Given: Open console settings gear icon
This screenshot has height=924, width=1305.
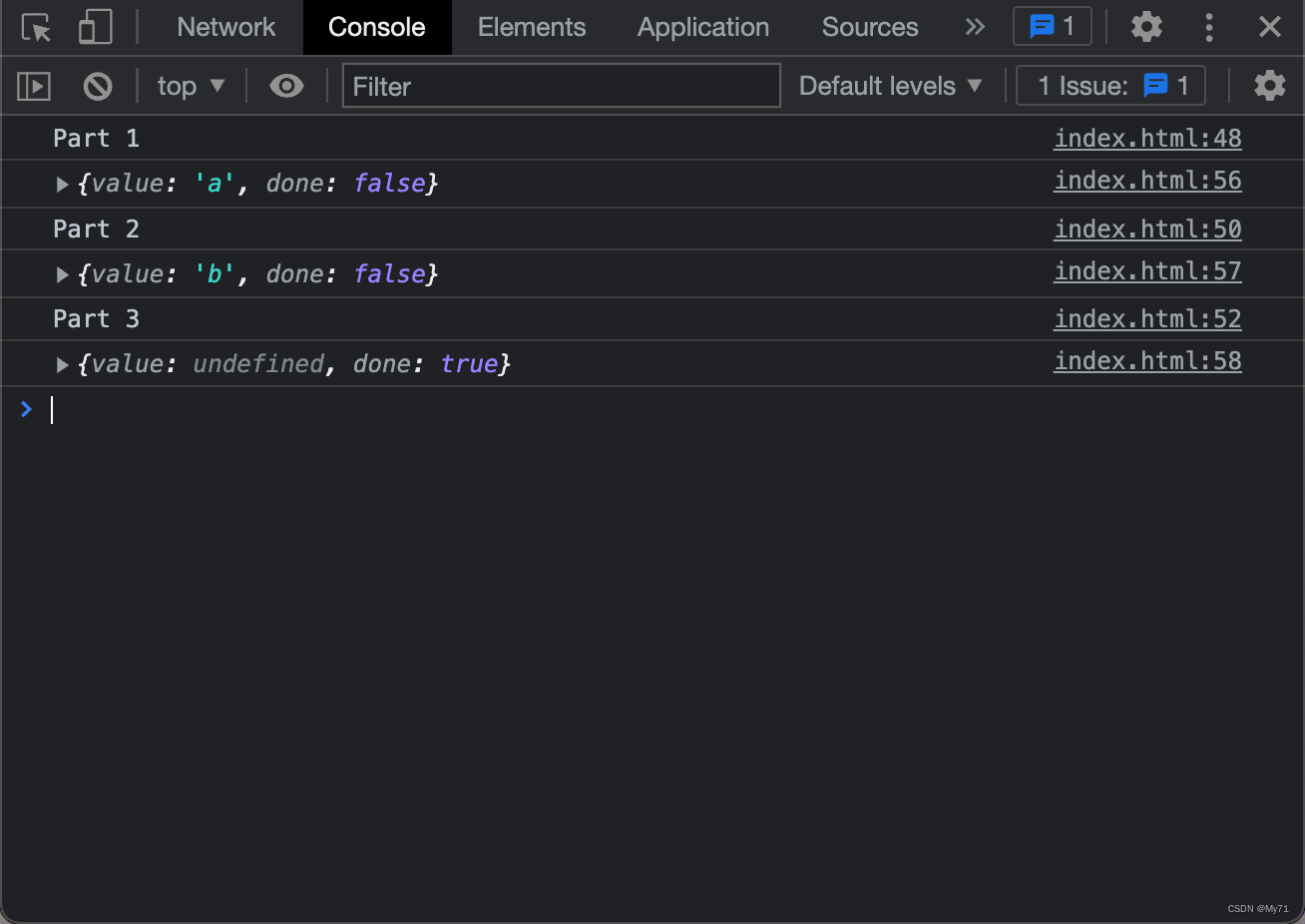Looking at the screenshot, I should 1269,87.
